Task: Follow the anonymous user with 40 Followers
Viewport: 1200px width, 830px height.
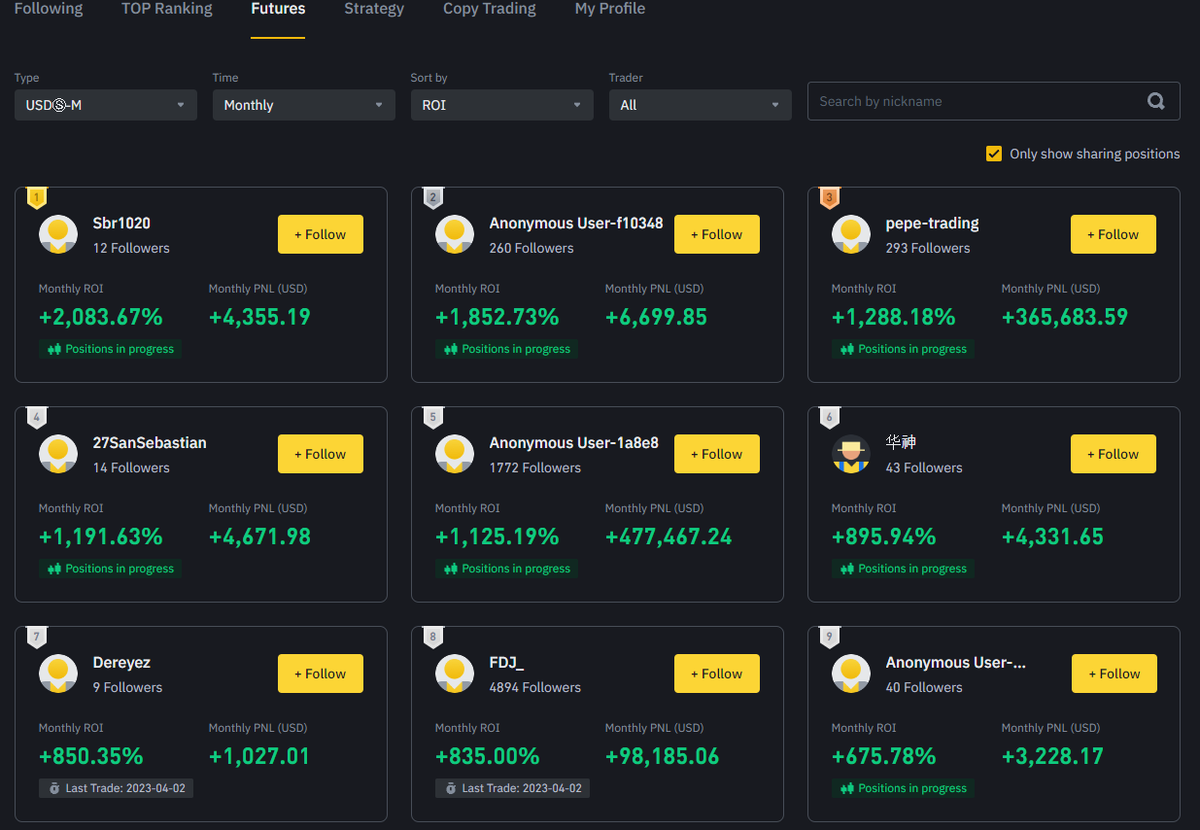Action: coord(1114,674)
